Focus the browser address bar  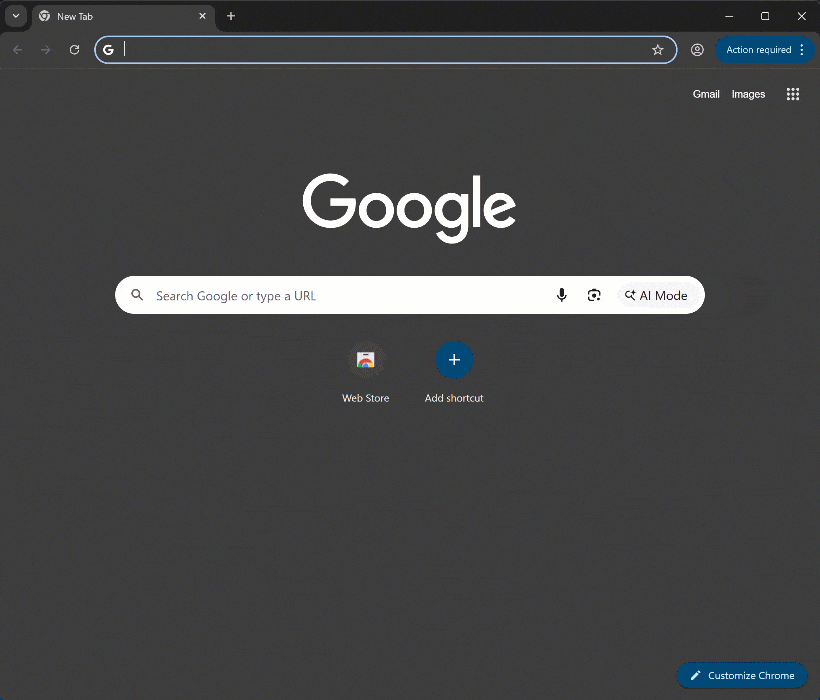(386, 50)
